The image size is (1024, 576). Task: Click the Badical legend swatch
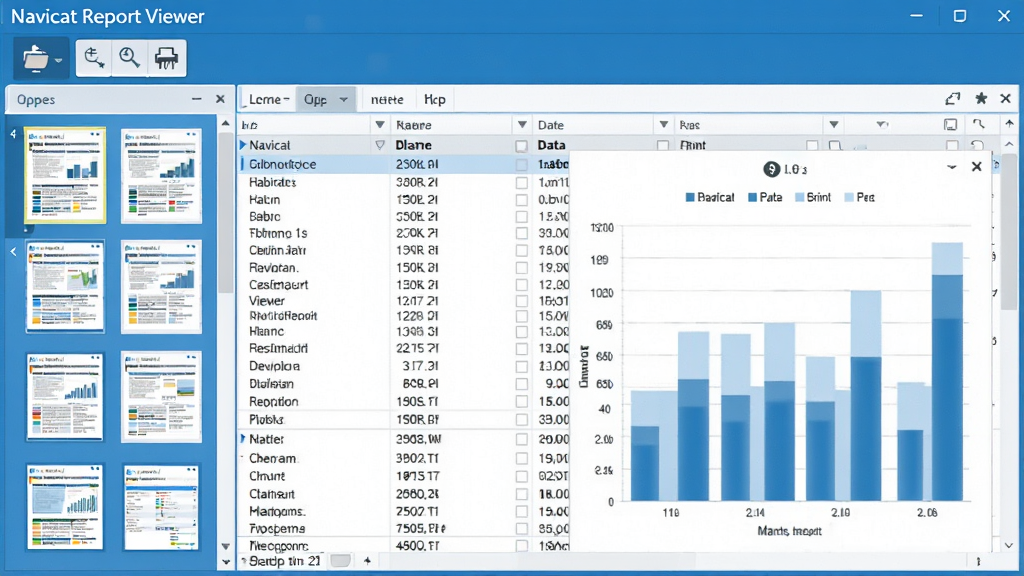690,197
